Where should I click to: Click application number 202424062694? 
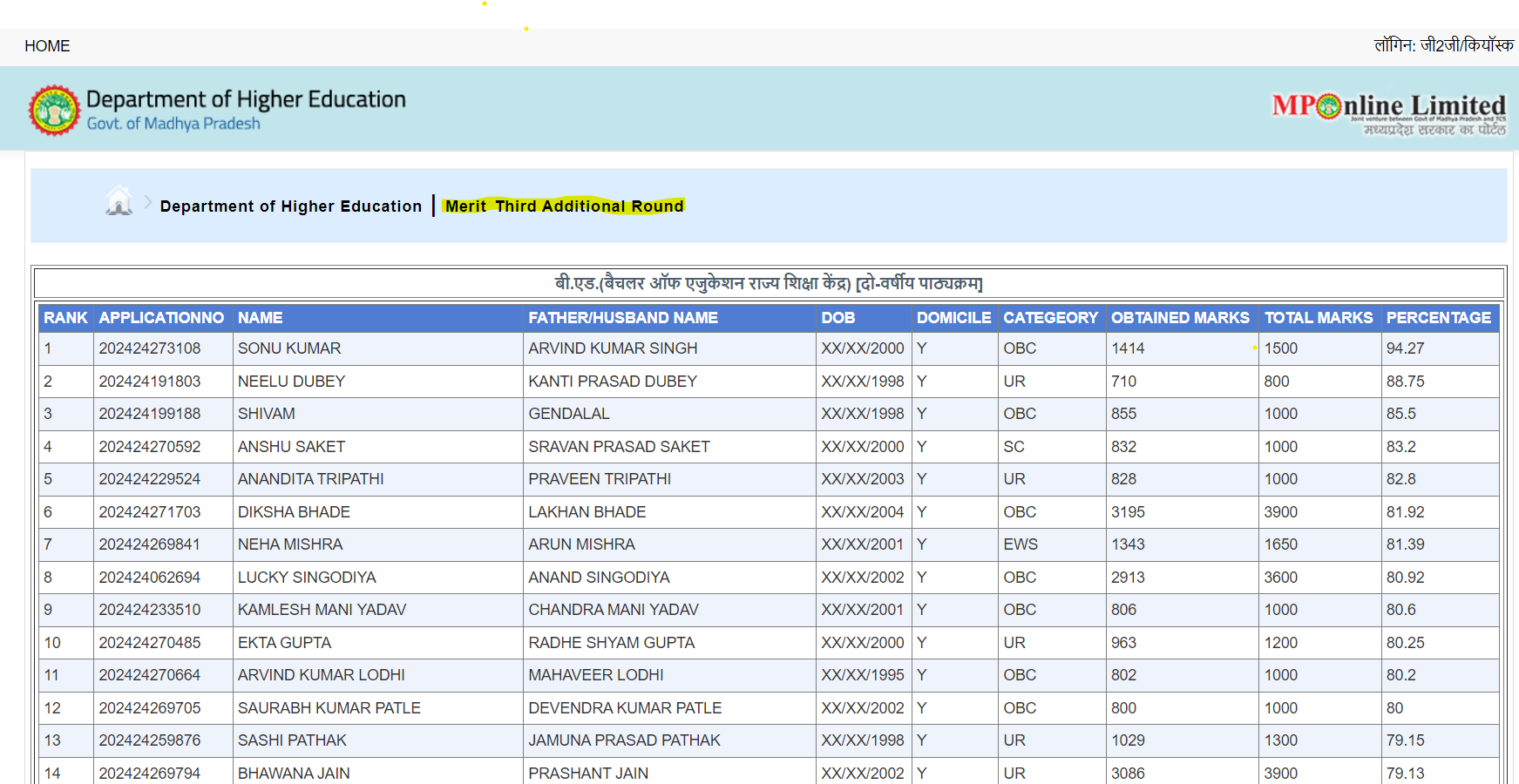point(150,578)
